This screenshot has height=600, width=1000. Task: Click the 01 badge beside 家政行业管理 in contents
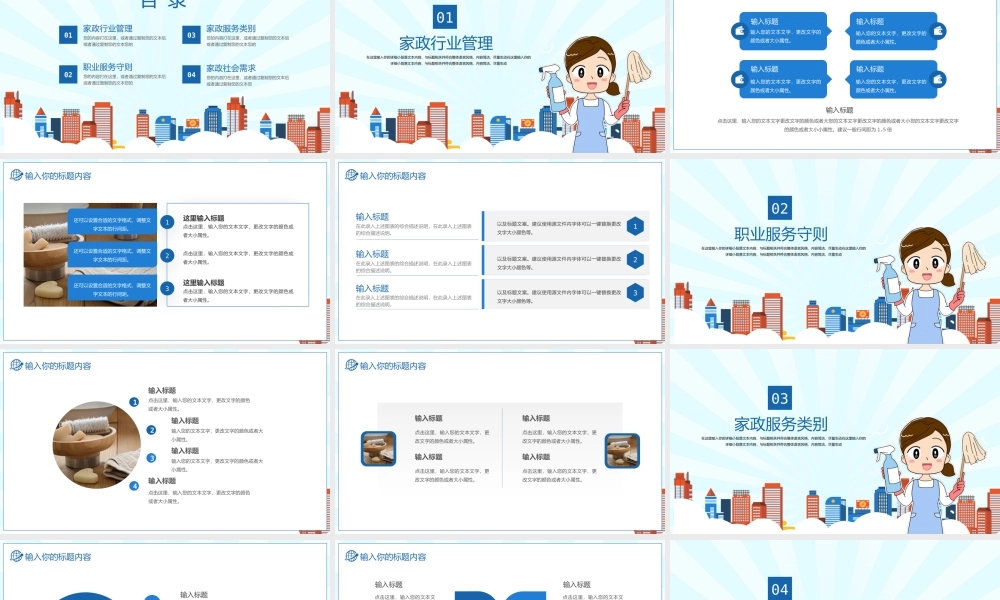pos(68,35)
